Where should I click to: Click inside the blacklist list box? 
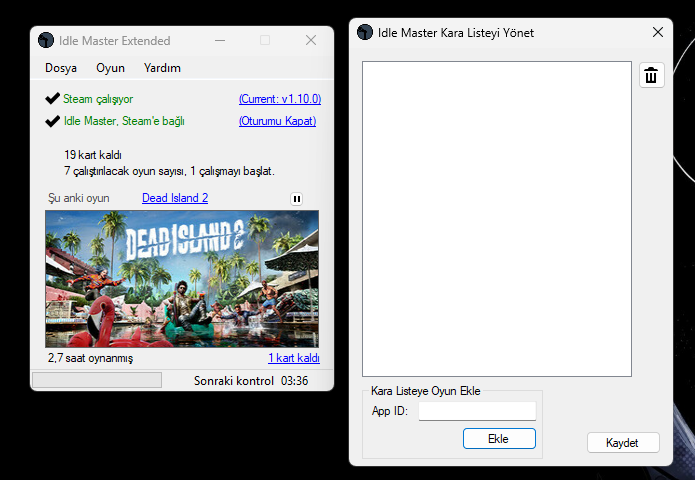coord(496,219)
